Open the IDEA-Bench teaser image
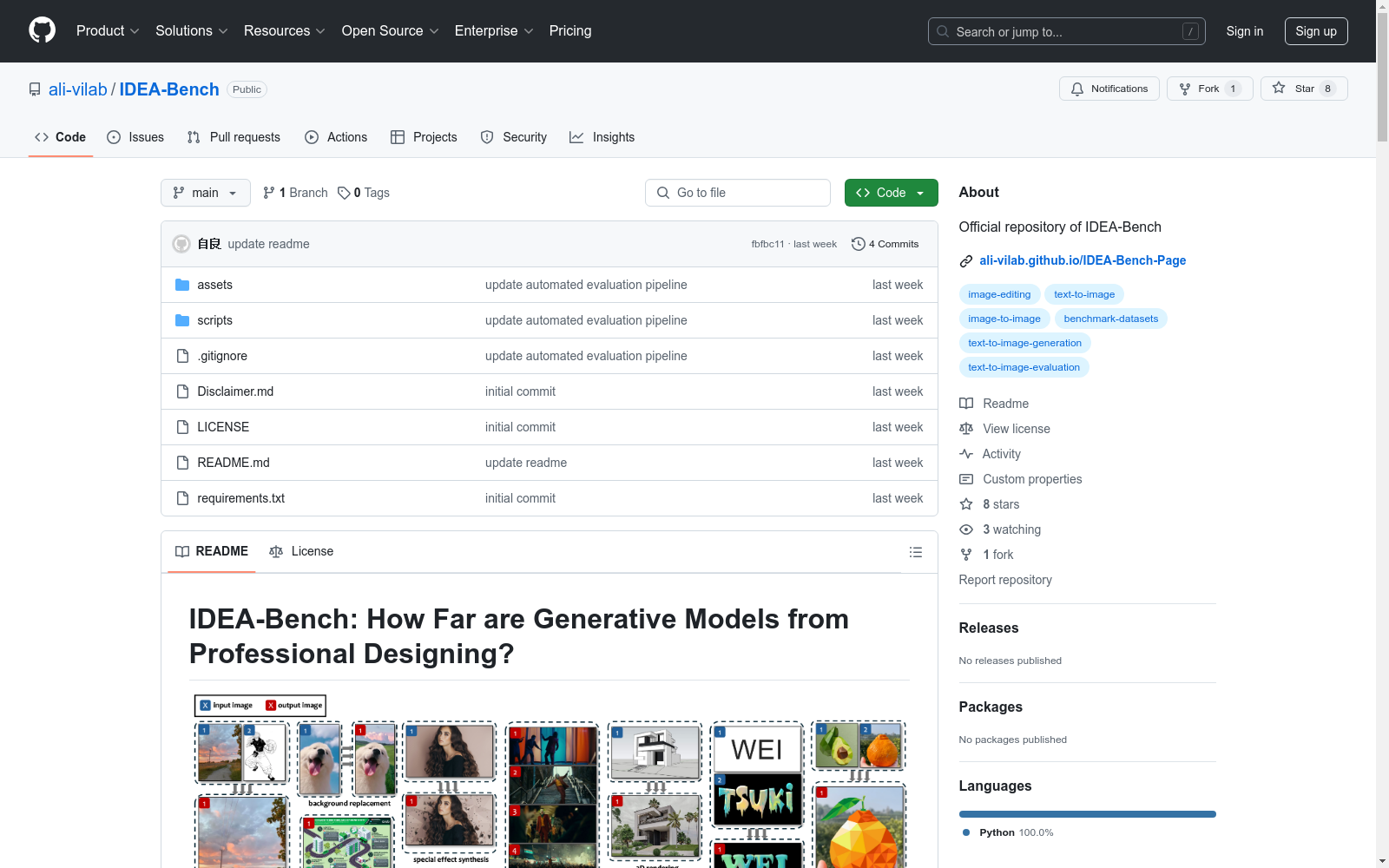The height and width of the screenshot is (868, 1389). pyautogui.click(x=550, y=781)
